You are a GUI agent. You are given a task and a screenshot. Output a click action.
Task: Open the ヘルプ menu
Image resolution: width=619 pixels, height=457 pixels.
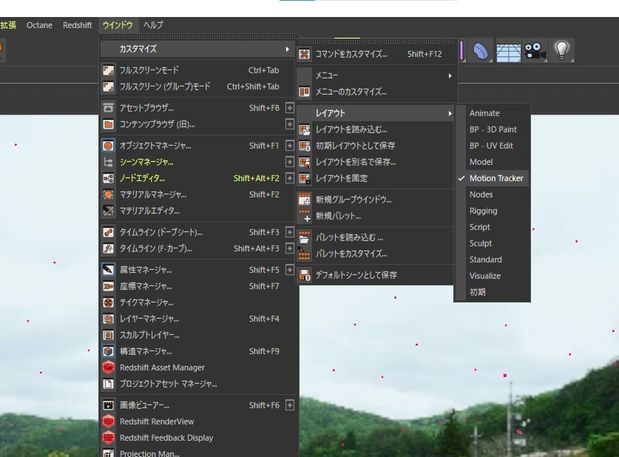(153, 25)
